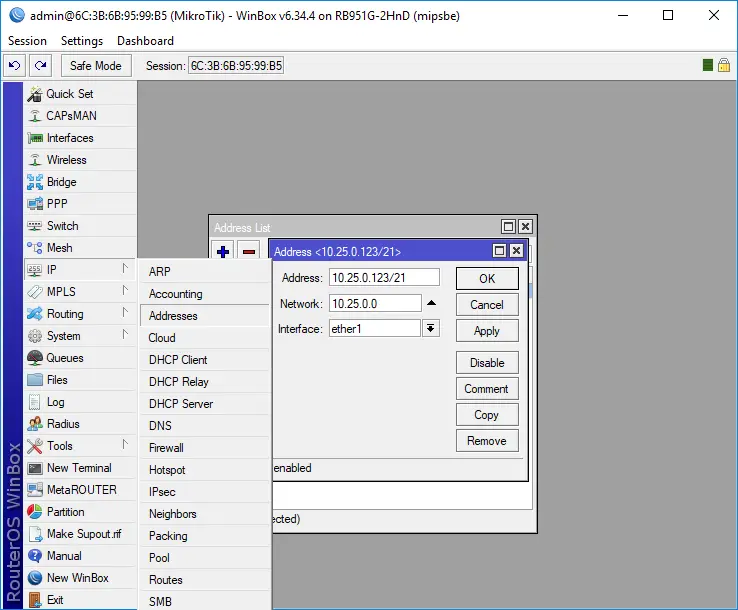Click Cancel in the Address dialog
738x610 pixels.
[x=487, y=305]
